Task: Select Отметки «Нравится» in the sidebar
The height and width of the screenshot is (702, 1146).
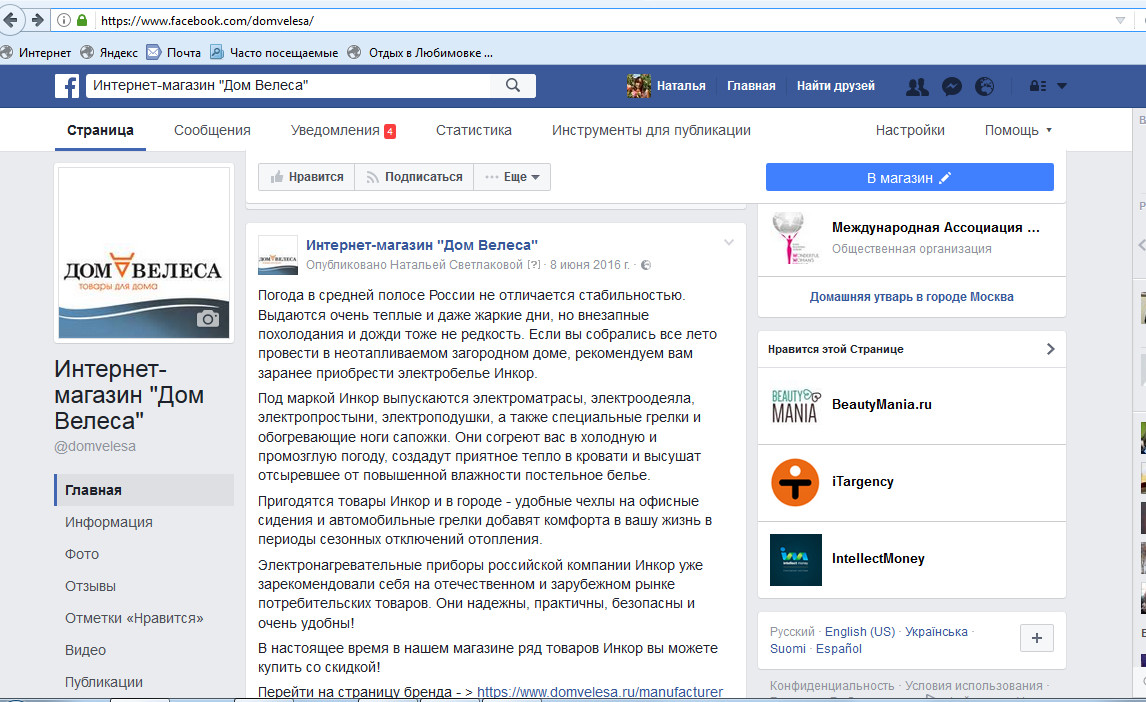Action: click(134, 619)
